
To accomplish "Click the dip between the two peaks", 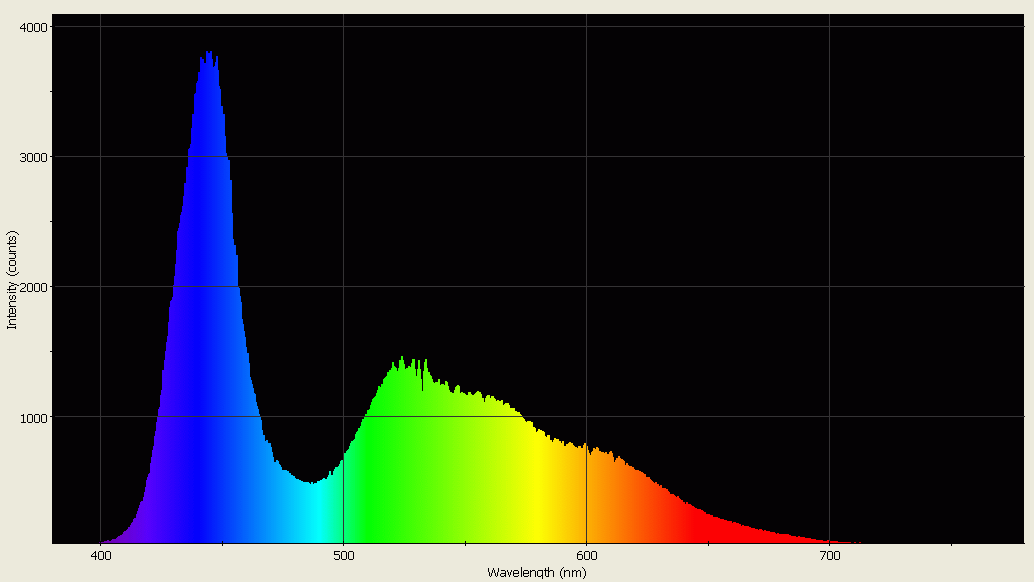I will (310, 490).
